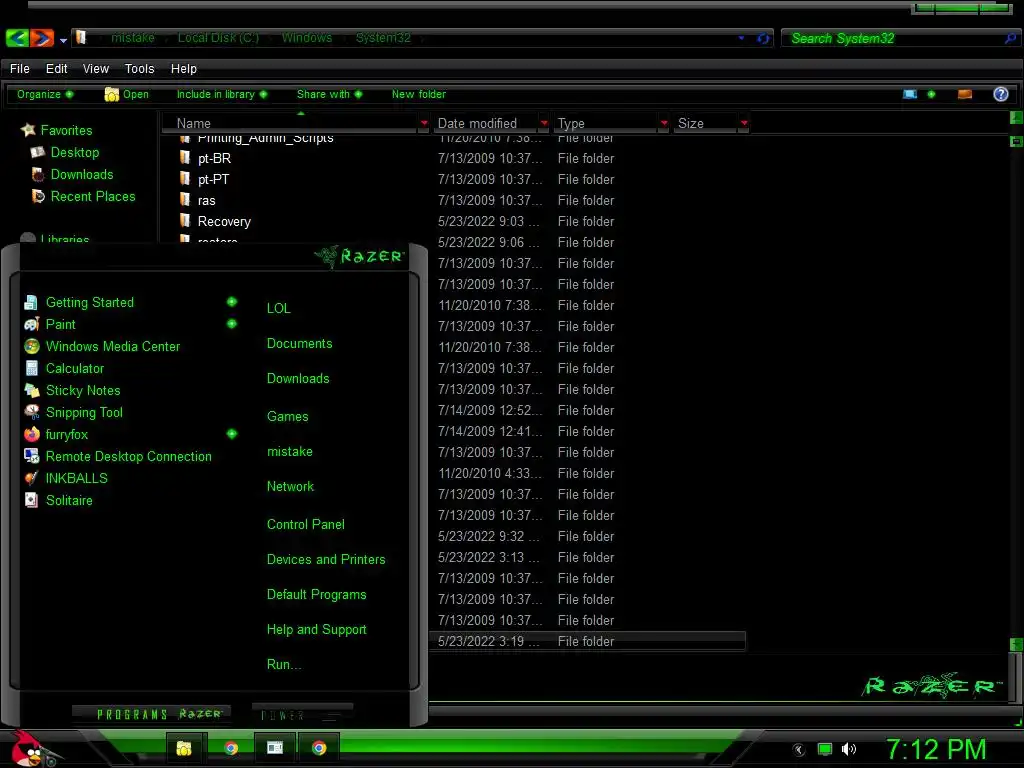Select Downloads in the Favorites navigation pane
Viewport: 1024px width, 768px height.
click(82, 174)
